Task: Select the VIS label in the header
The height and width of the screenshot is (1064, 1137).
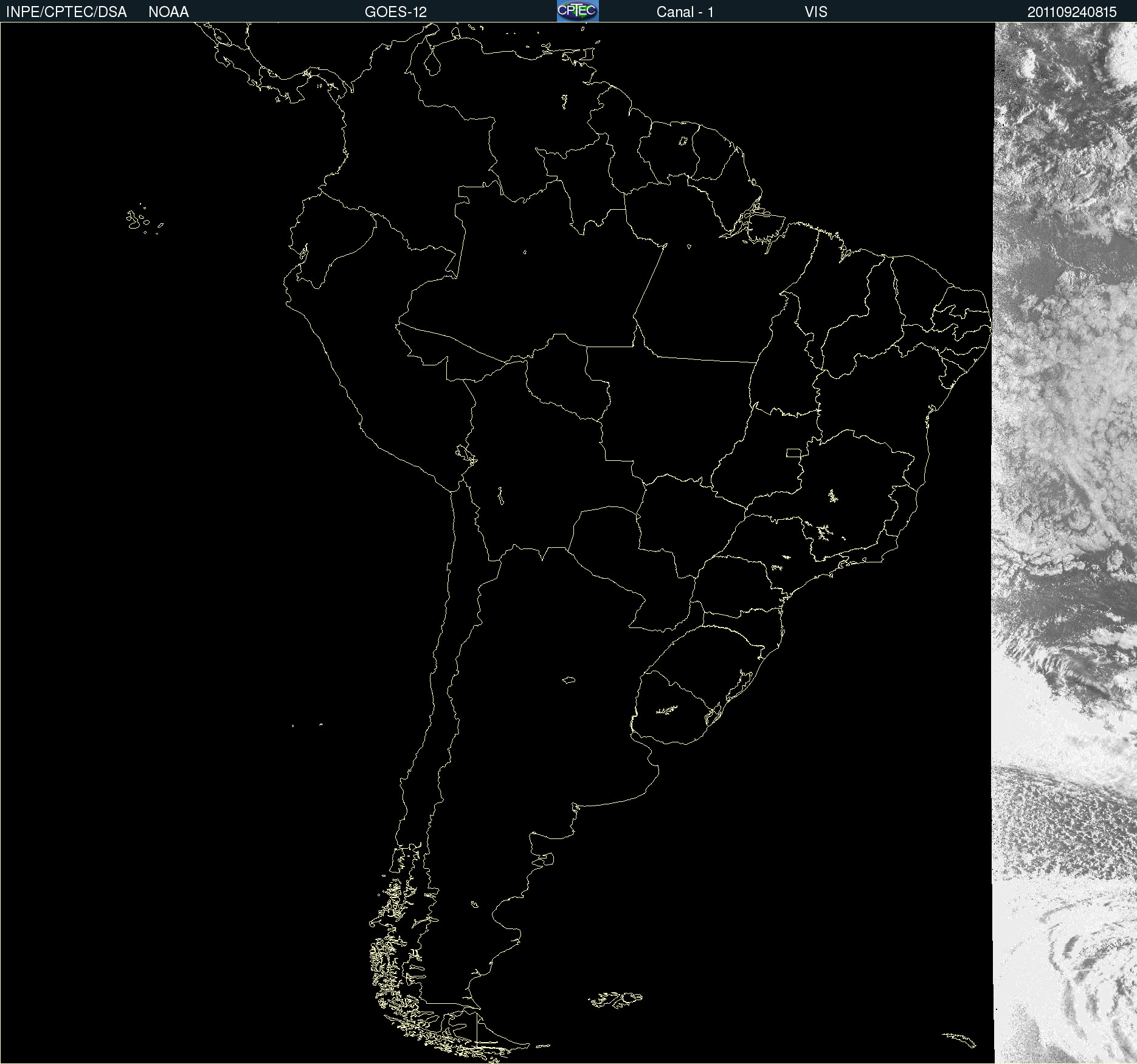Action: pos(816,12)
